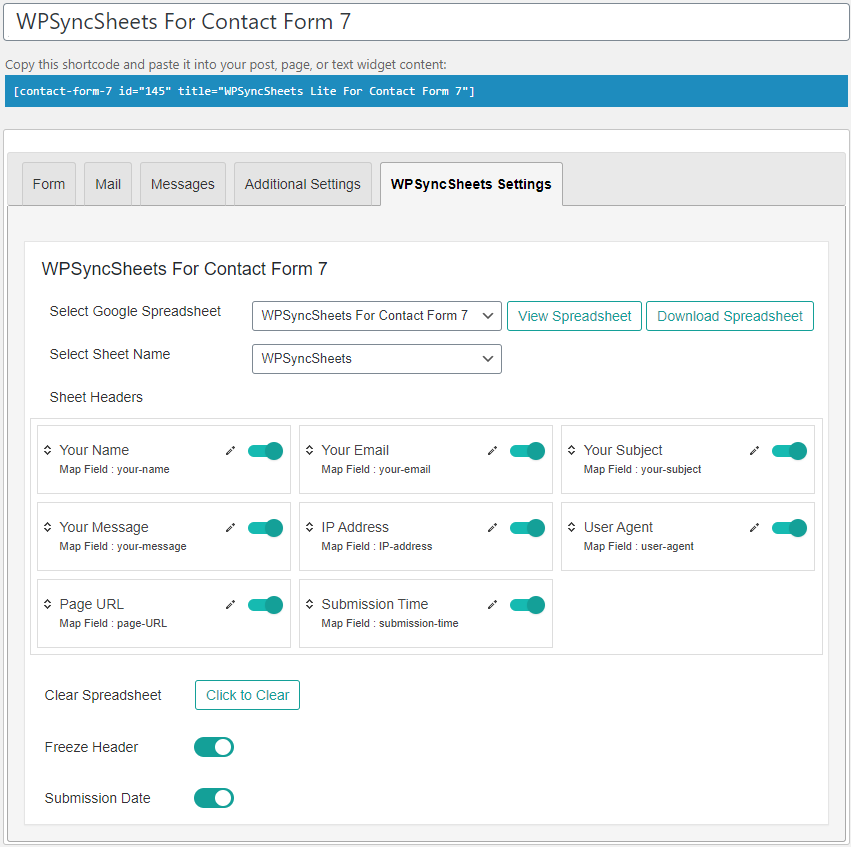Disable the Your Name header toggle
851x847 pixels.
pyautogui.click(x=265, y=451)
